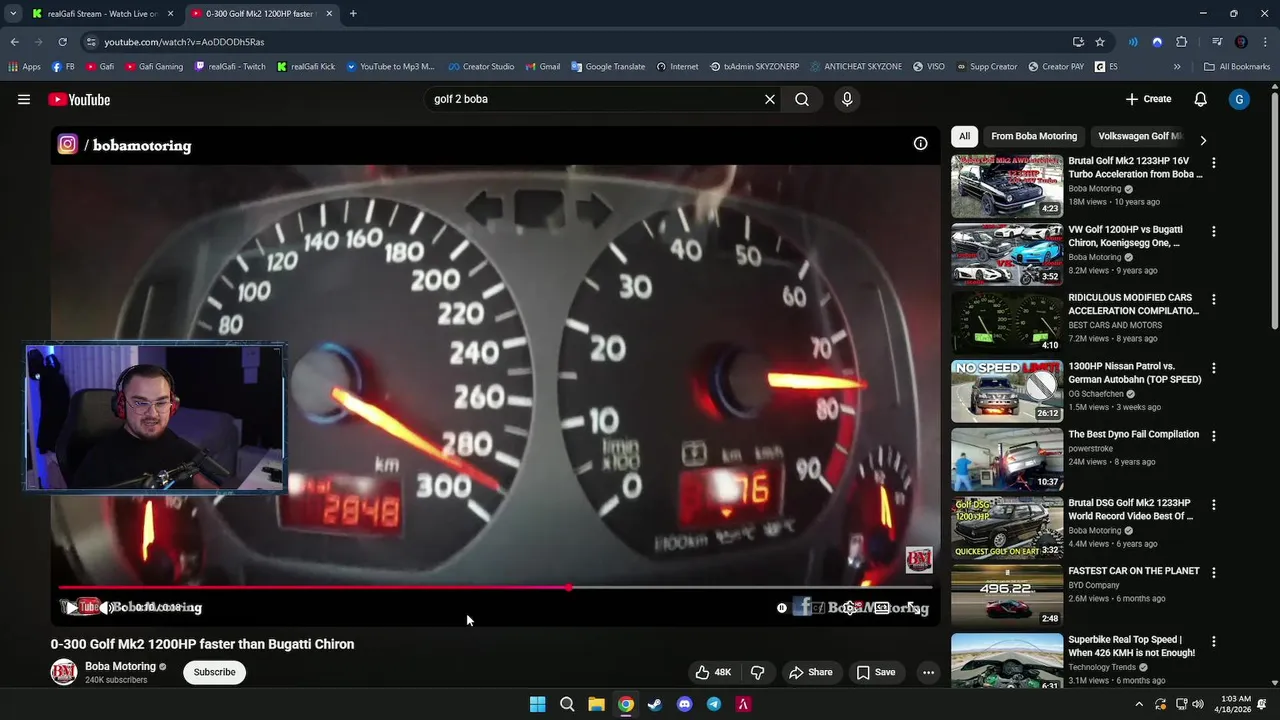The height and width of the screenshot is (720, 1280).
Task: Open the Creator Studio bookmark
Action: pos(481,67)
